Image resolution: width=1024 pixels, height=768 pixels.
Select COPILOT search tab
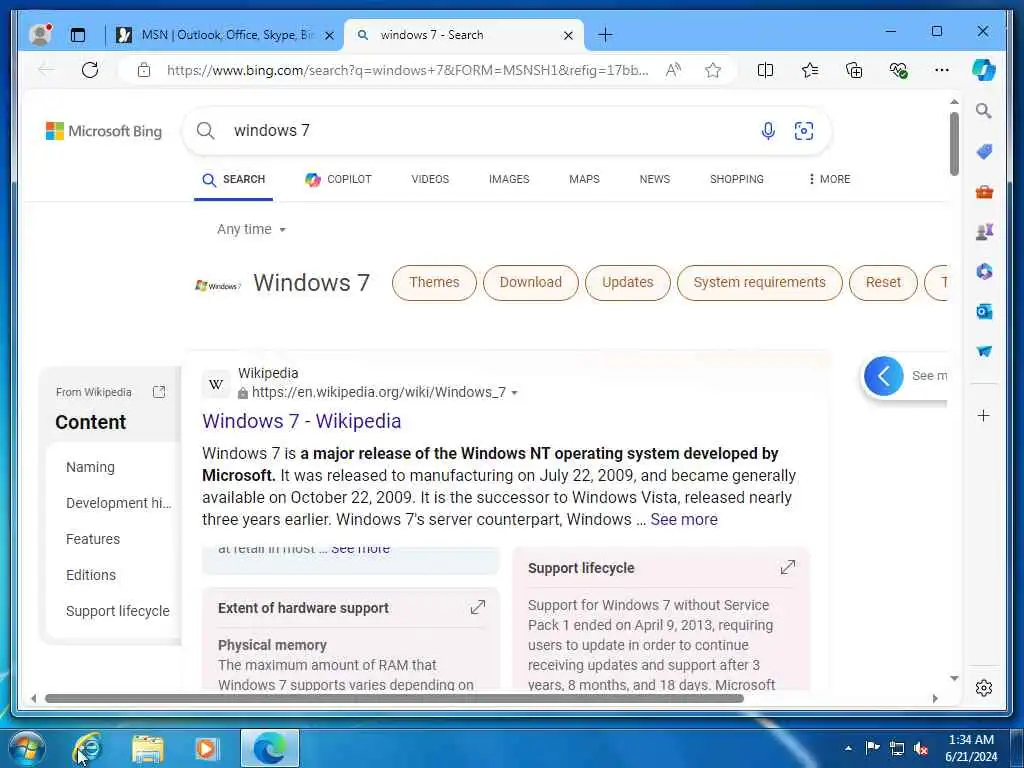(x=338, y=179)
